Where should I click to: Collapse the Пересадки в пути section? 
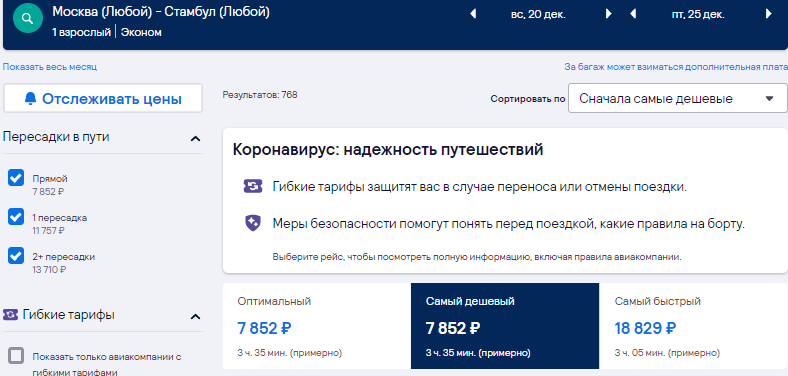pos(195,138)
